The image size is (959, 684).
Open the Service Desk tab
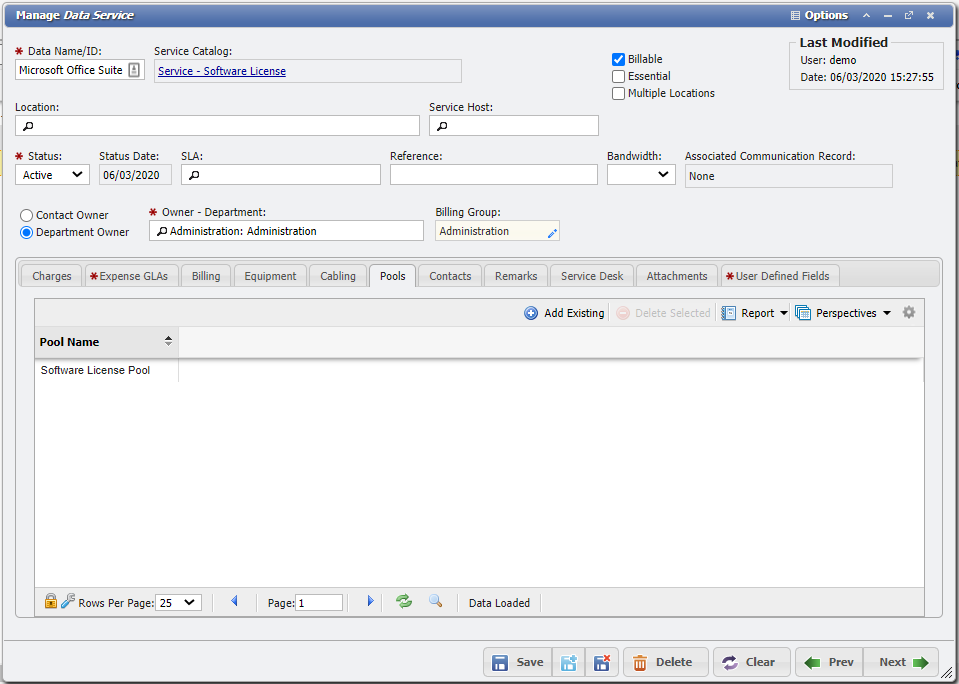(591, 276)
